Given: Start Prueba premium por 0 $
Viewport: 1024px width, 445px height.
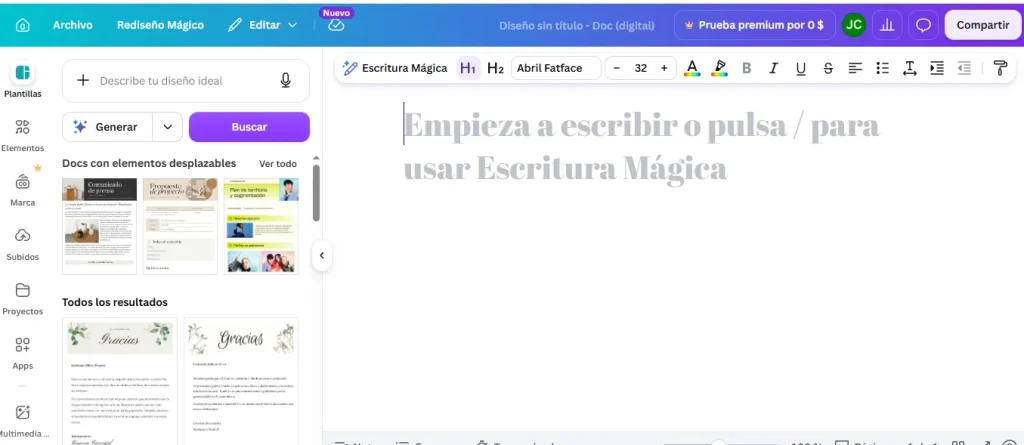Looking at the screenshot, I should 754,25.
